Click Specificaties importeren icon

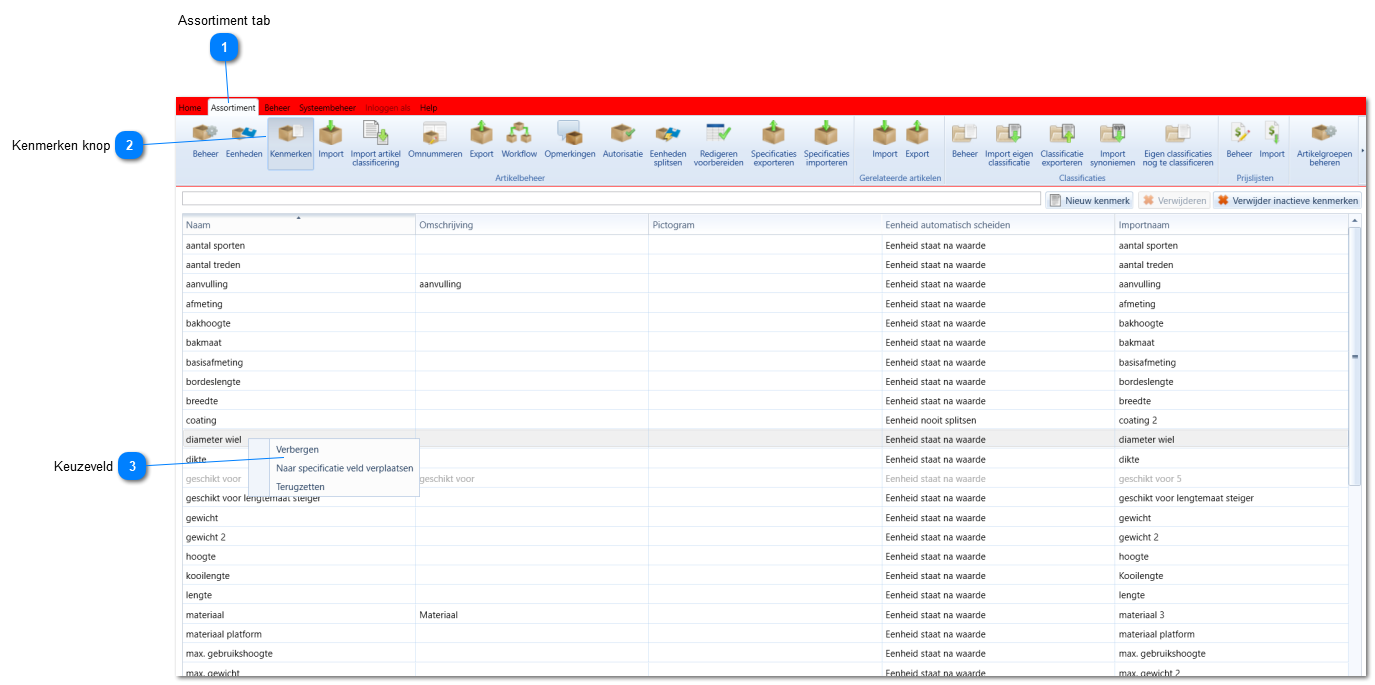(826, 144)
